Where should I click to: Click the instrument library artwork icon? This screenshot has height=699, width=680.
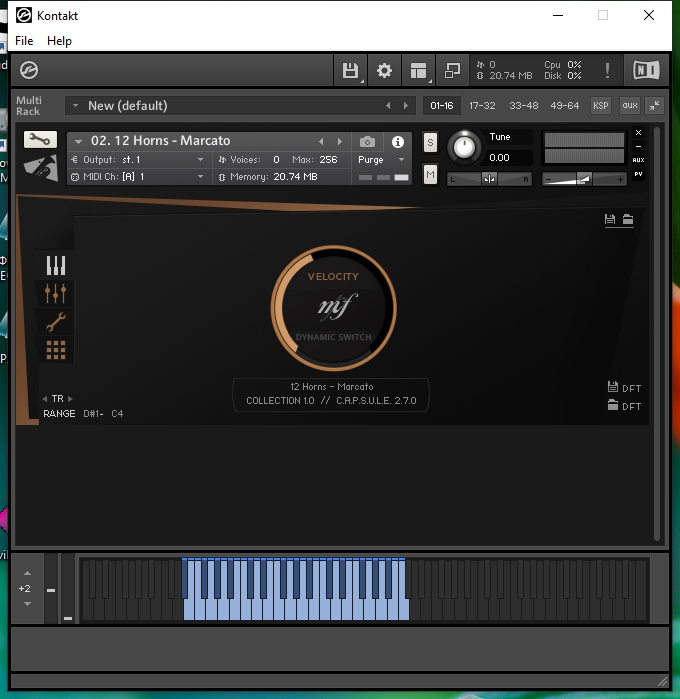tap(41, 168)
